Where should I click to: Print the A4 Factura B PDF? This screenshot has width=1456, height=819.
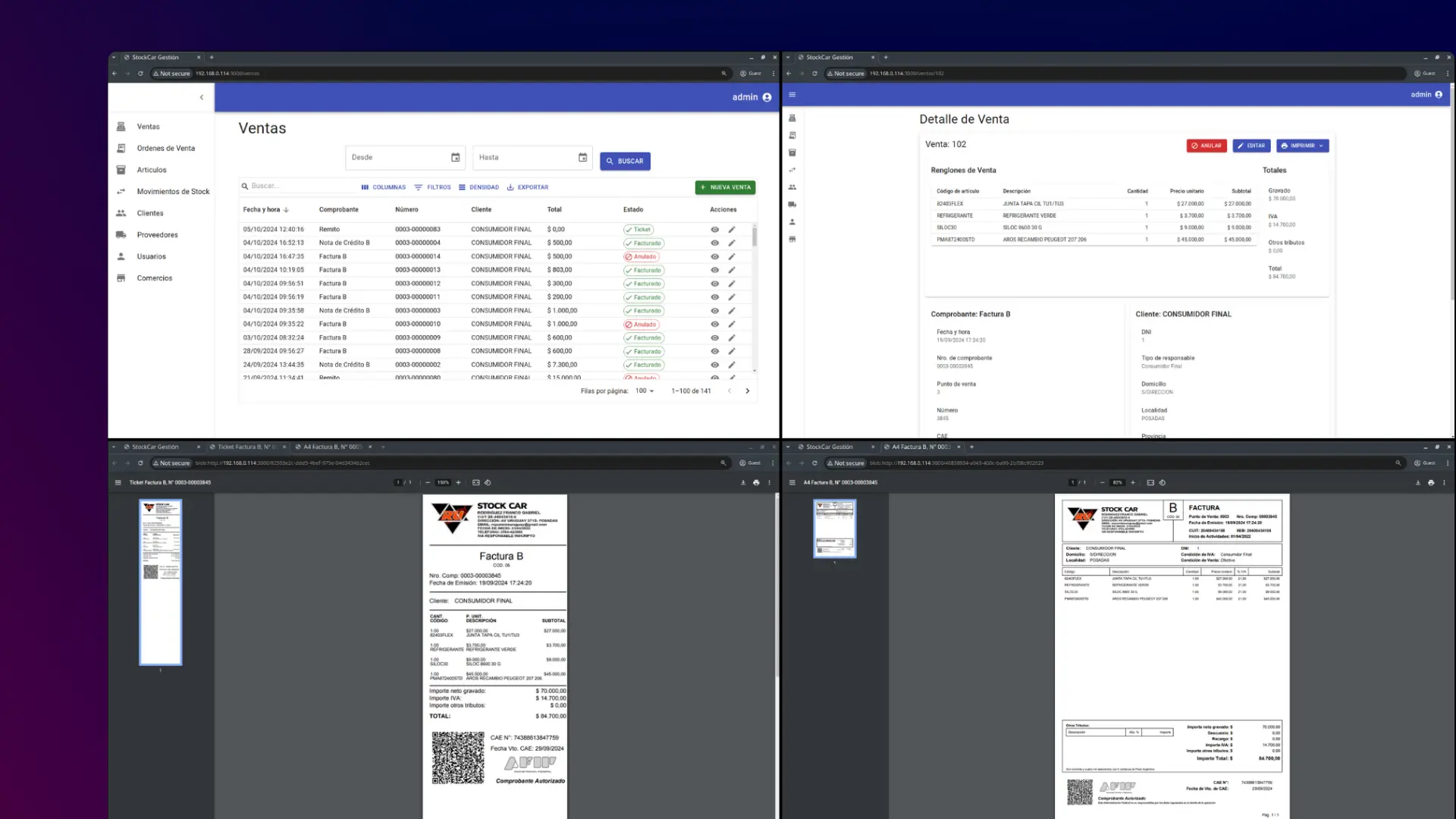[x=1431, y=482]
